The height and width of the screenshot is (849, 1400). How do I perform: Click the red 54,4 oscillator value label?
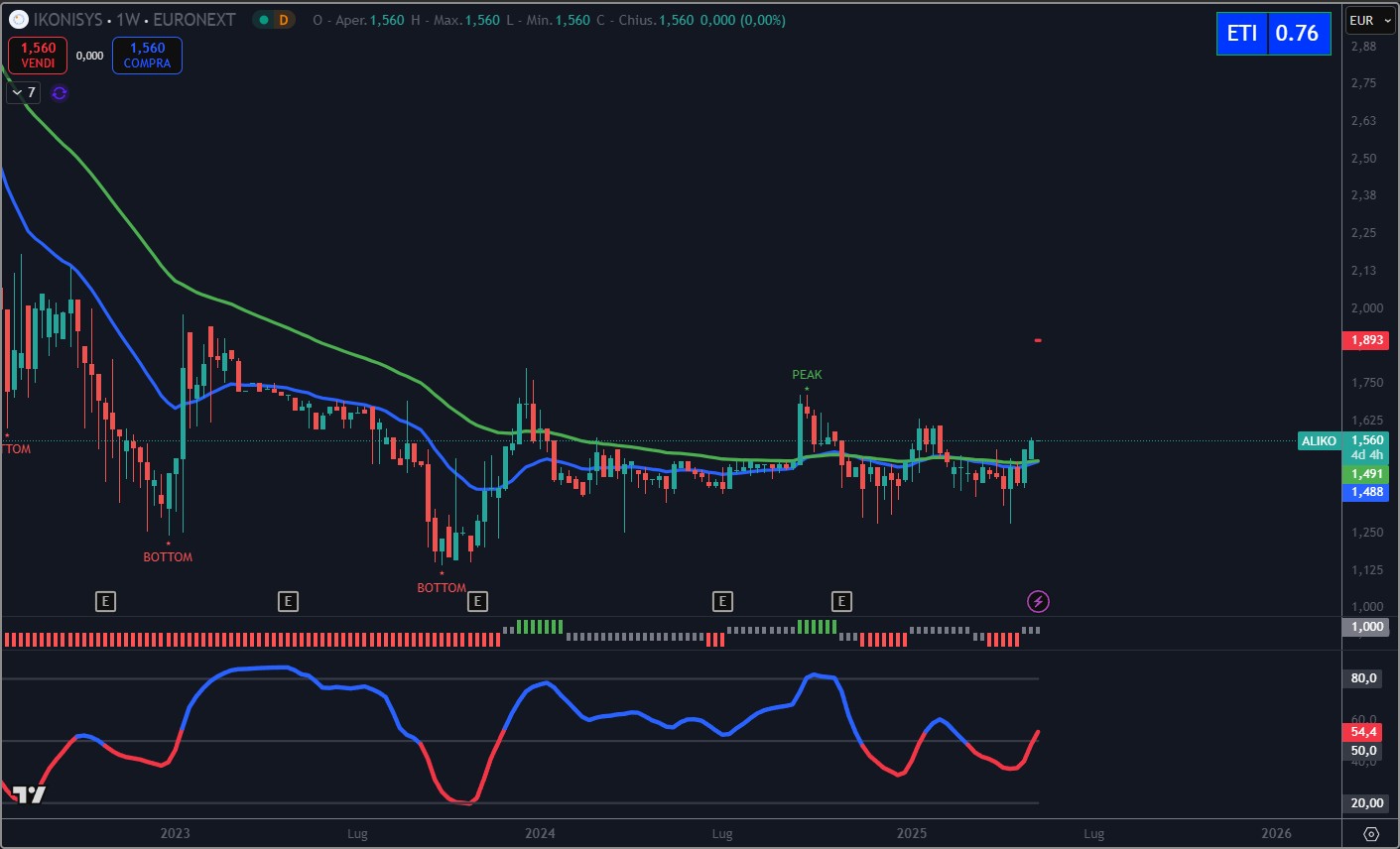1364,732
